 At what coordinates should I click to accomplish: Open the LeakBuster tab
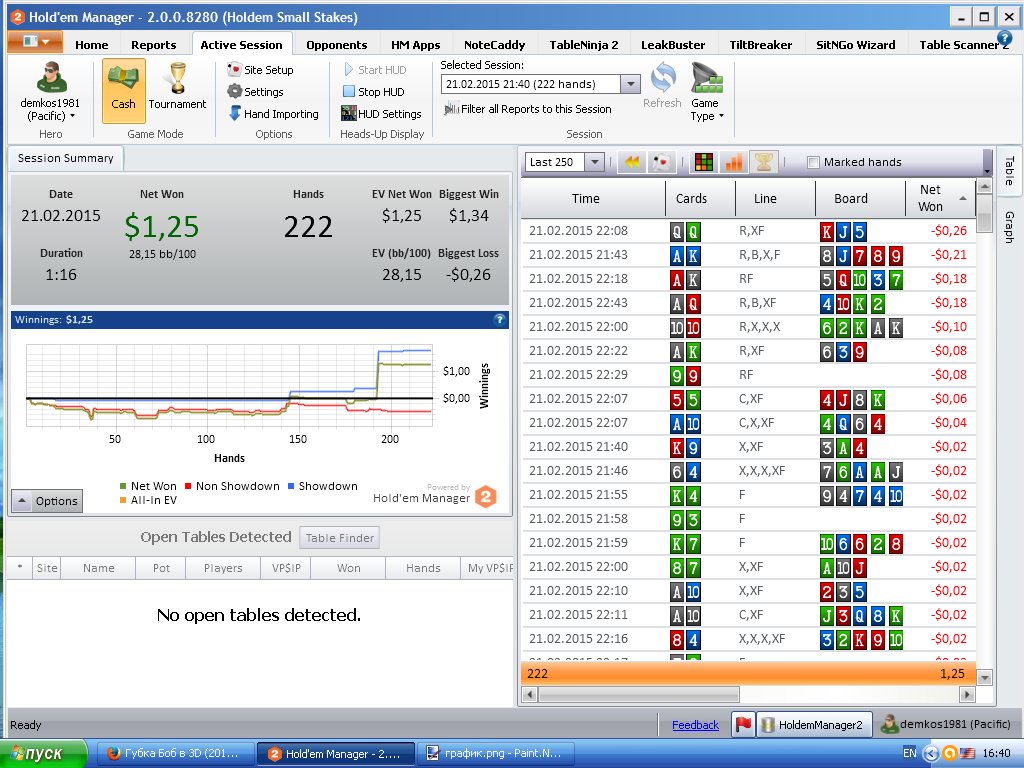673,44
